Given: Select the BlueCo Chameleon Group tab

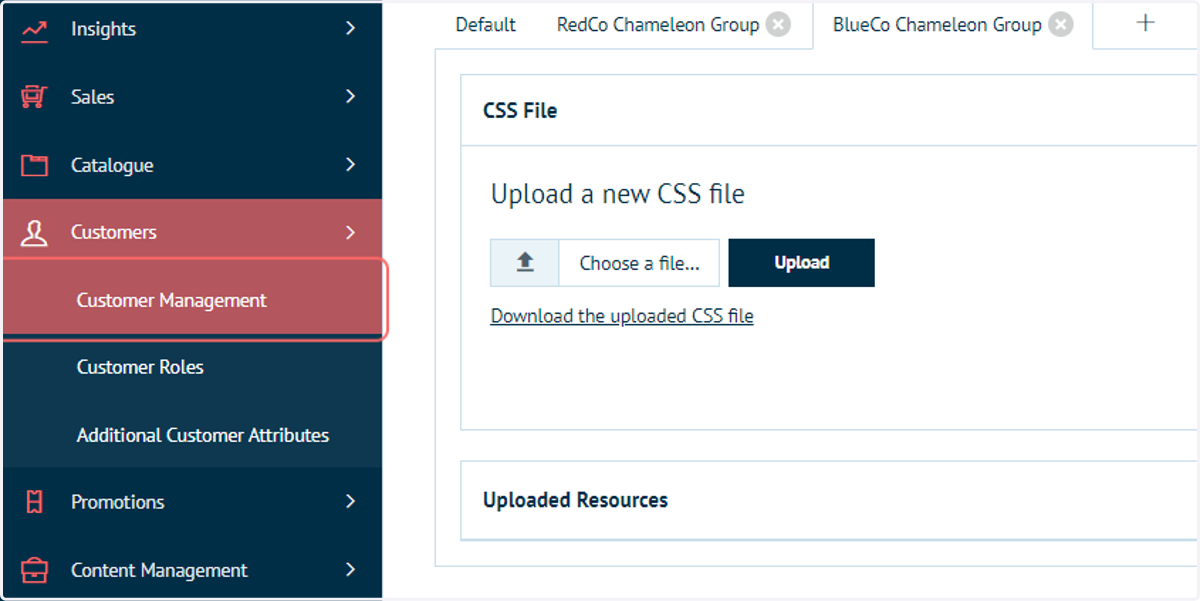Looking at the screenshot, I should 937,25.
